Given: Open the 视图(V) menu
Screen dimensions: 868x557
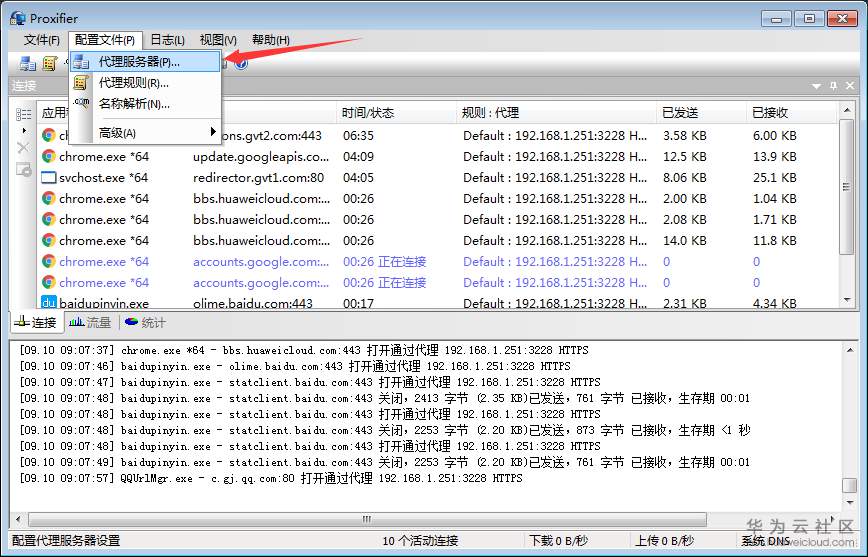Looking at the screenshot, I should (x=218, y=40).
